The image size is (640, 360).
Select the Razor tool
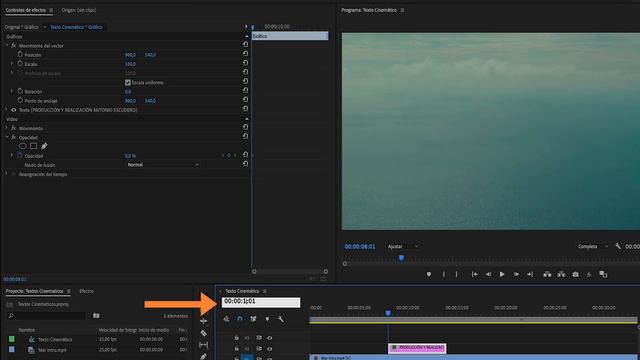coord(203,333)
